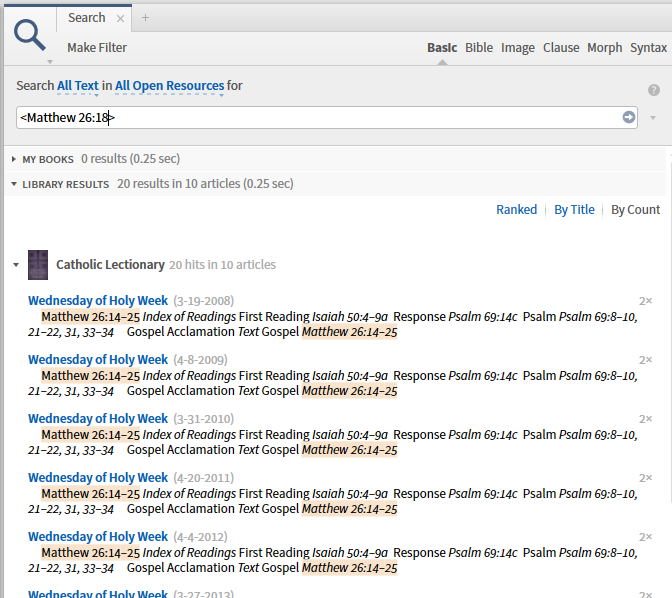This screenshot has width=672, height=598.
Task: Select the Search tab
Action: [87, 18]
